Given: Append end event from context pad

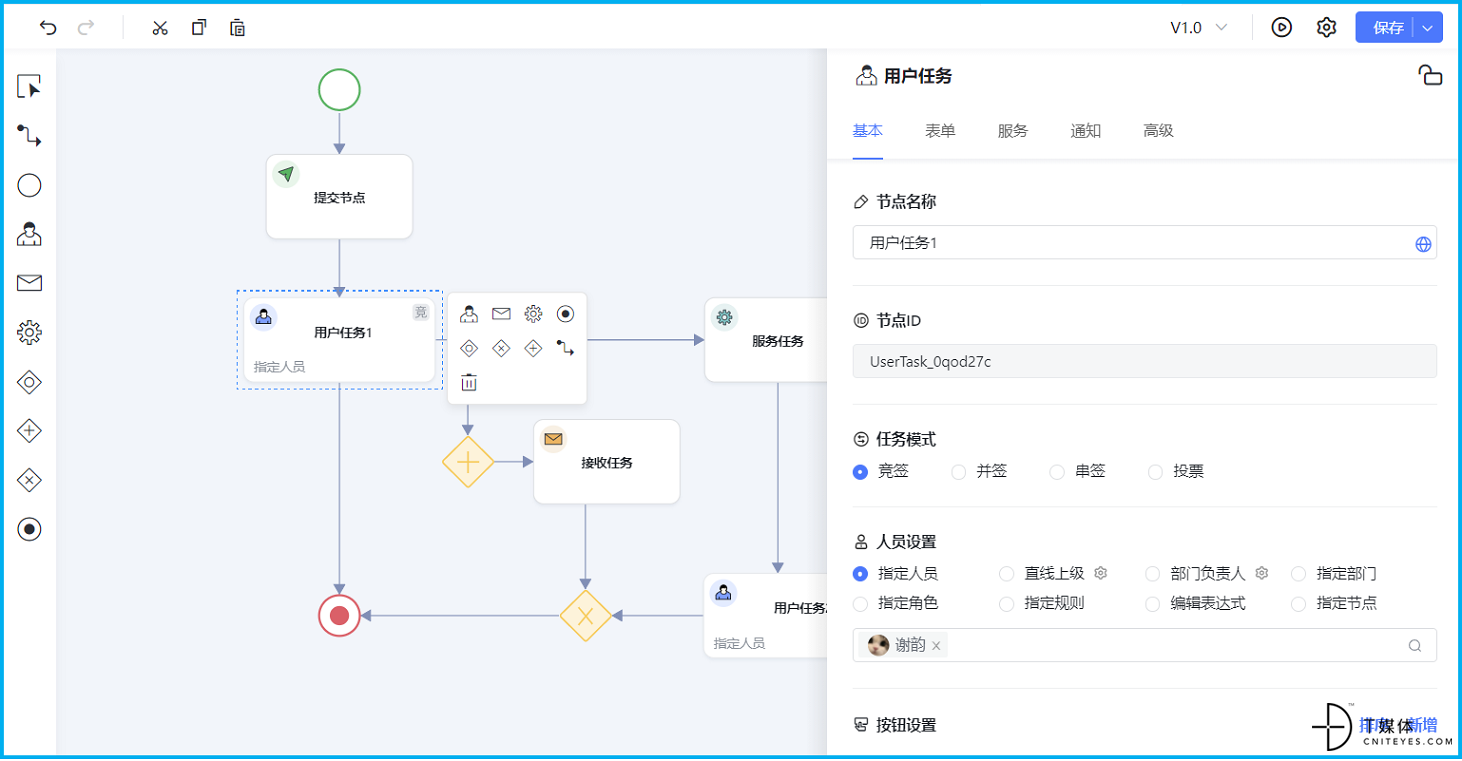Looking at the screenshot, I should click(x=565, y=314).
